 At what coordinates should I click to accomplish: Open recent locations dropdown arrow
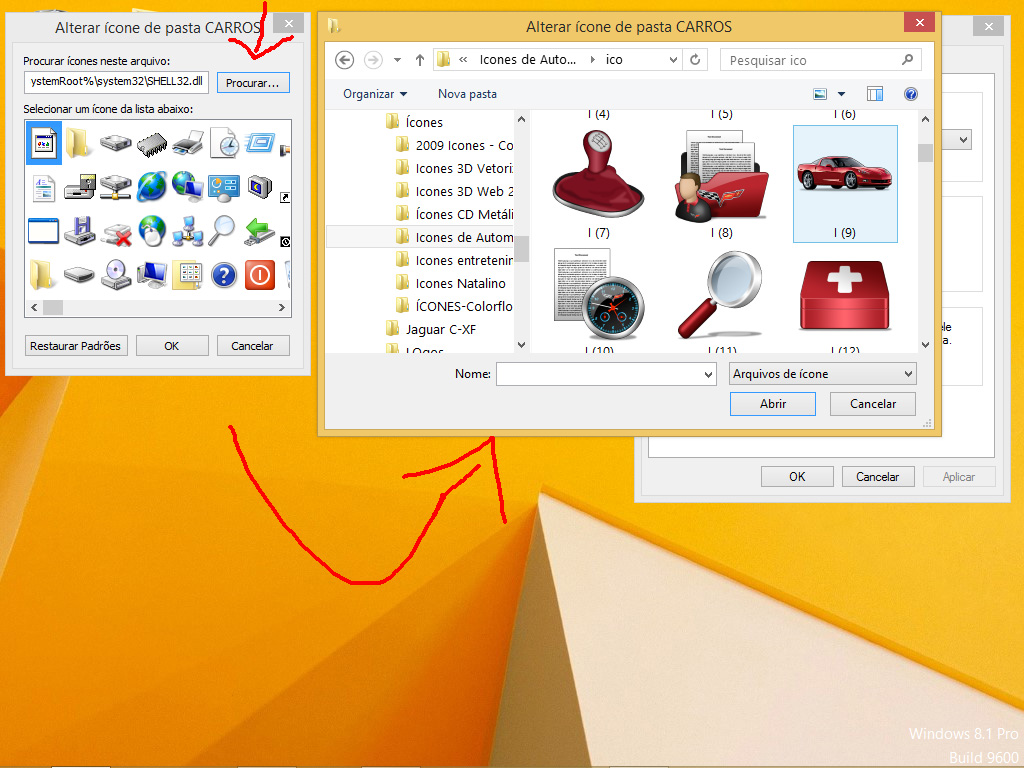click(397, 60)
